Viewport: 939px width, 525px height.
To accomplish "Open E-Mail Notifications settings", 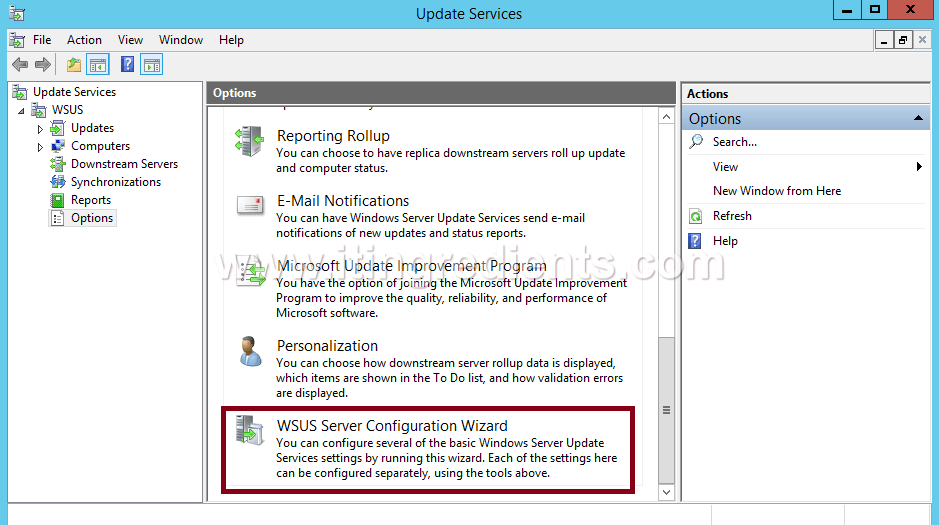I will pyautogui.click(x=343, y=201).
